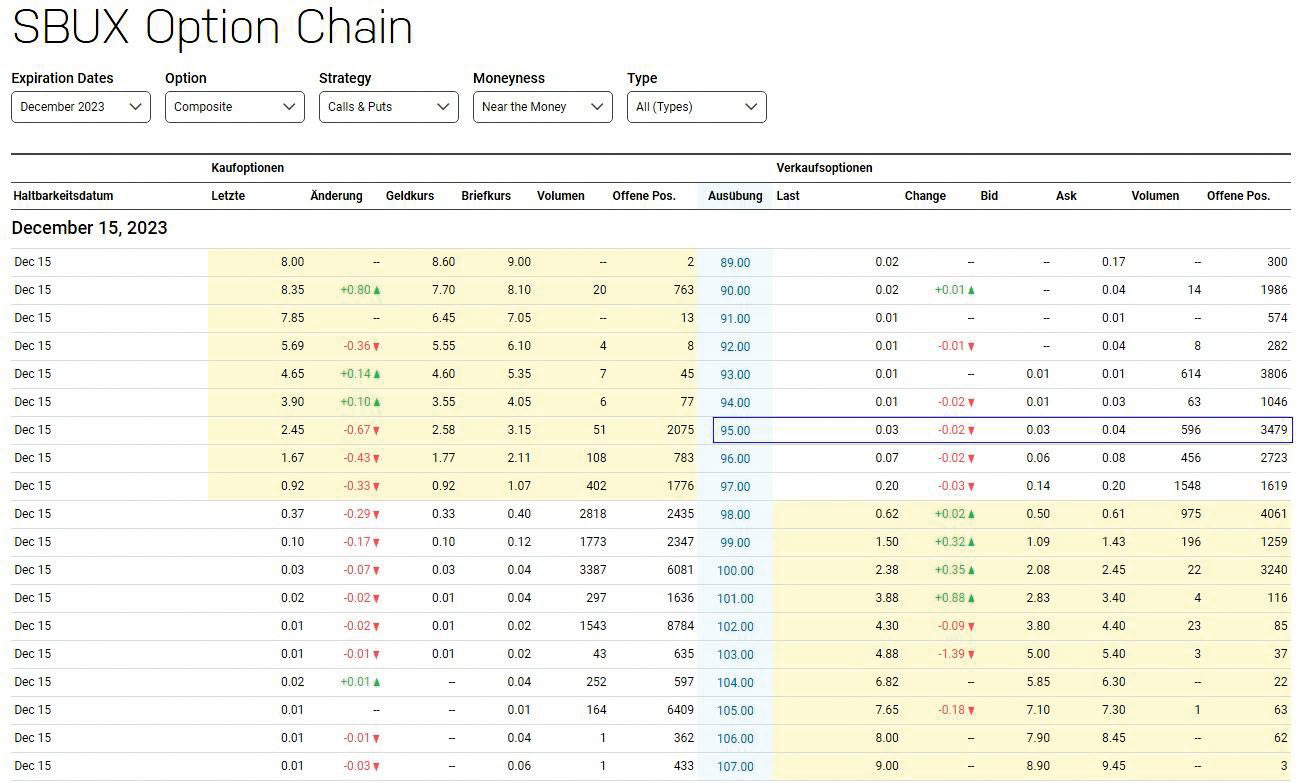Click the red down arrow beside -0.67
The width and height of the screenshot is (1303, 783).
(377, 430)
